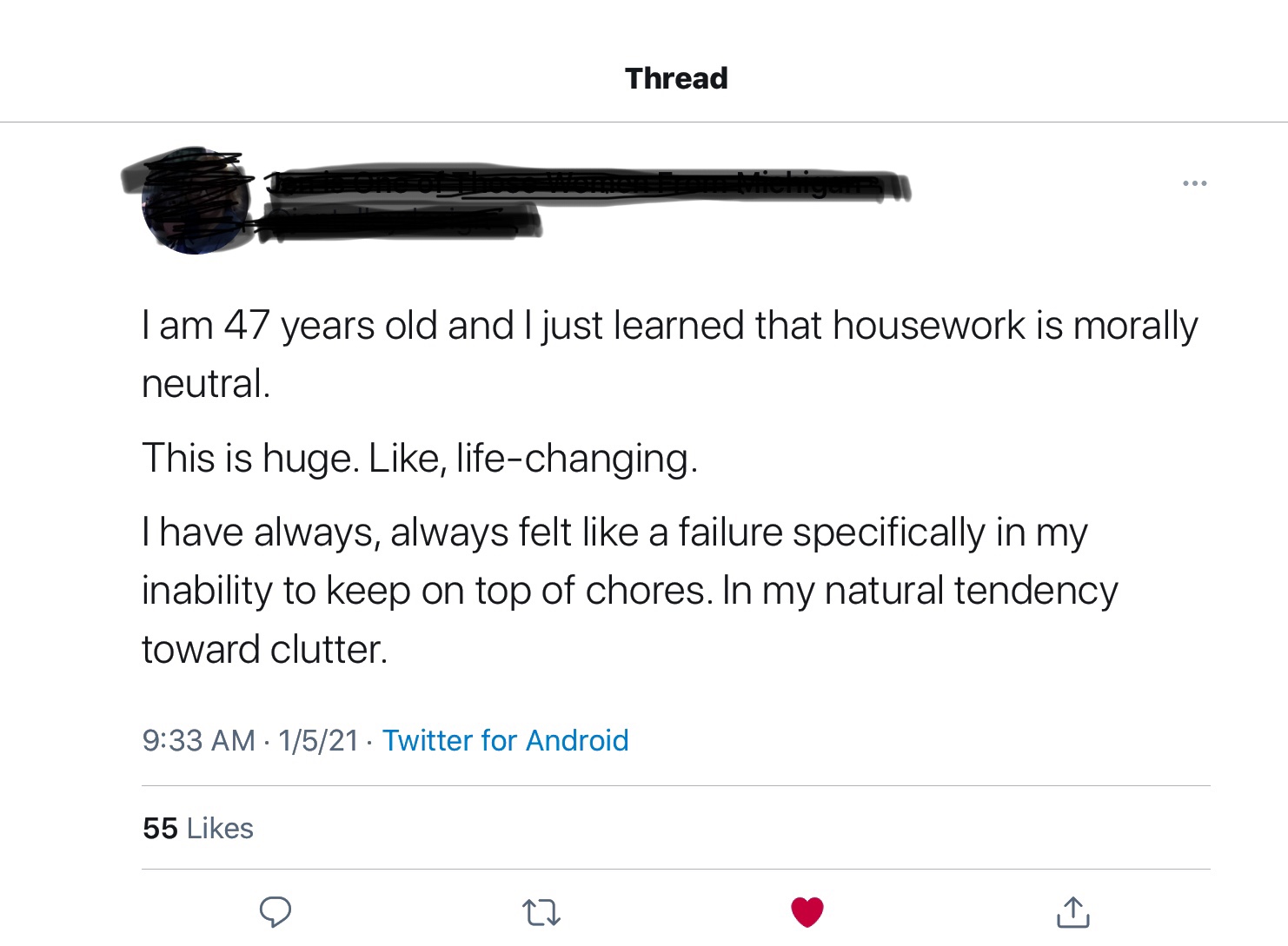This screenshot has width=1288, height=946.
Task: Click the word 'failure' in the tweet
Action: coord(730,532)
